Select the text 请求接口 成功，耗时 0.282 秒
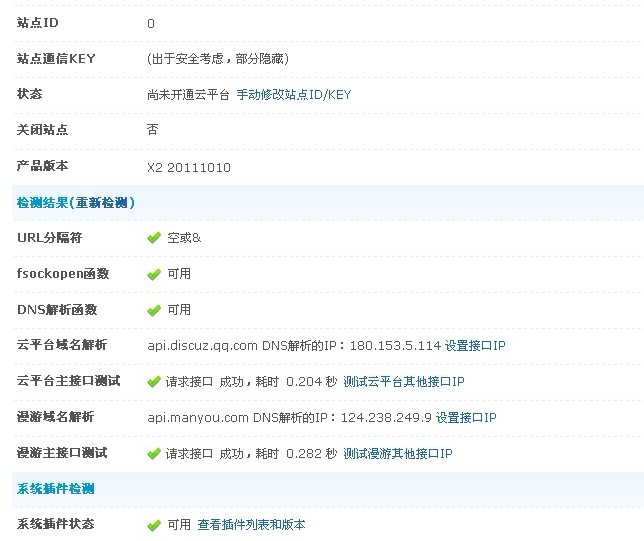The height and width of the screenshot is (541, 644). pos(251,454)
